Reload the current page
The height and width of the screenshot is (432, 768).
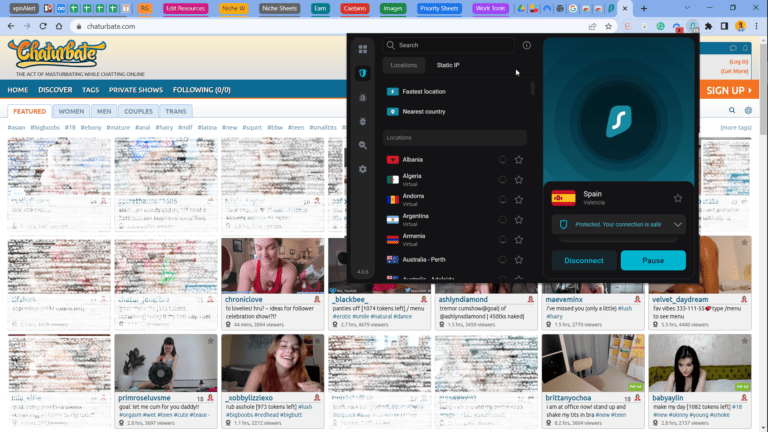(x=43, y=26)
